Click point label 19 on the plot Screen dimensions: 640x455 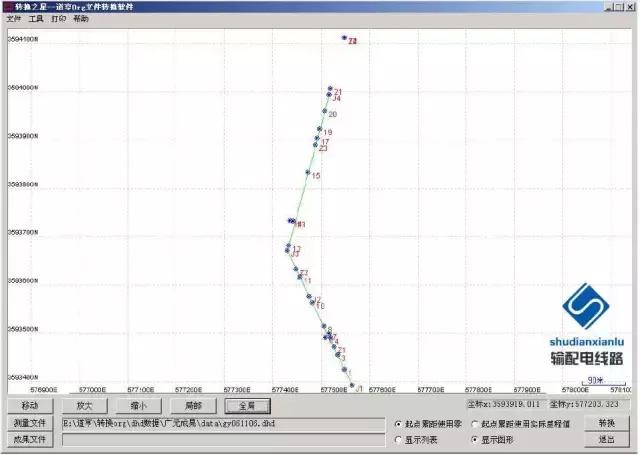pos(328,132)
